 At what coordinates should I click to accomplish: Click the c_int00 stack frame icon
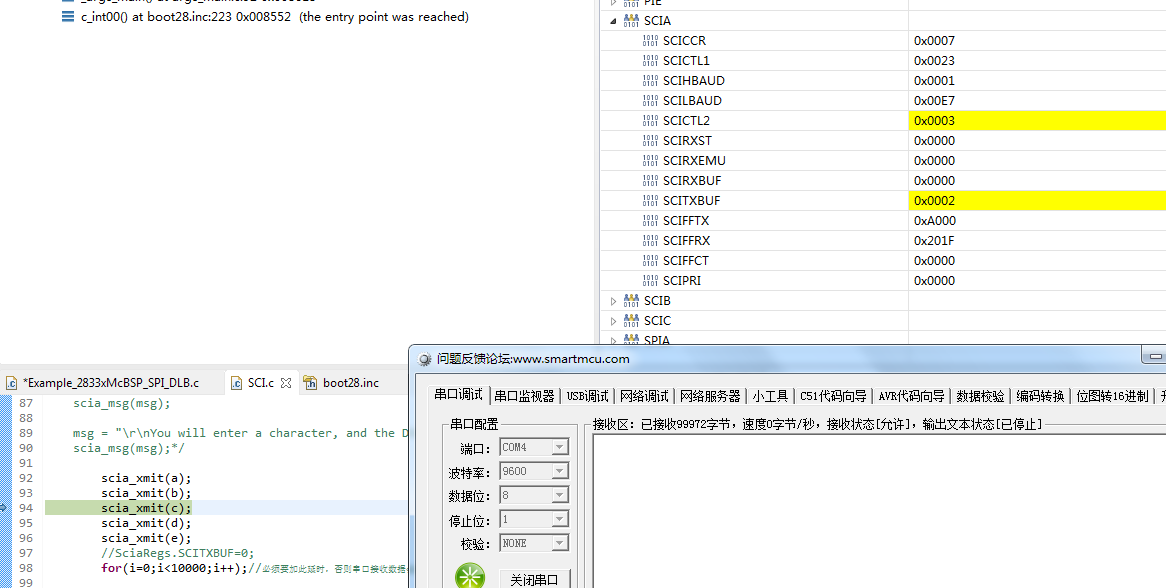[68, 16]
